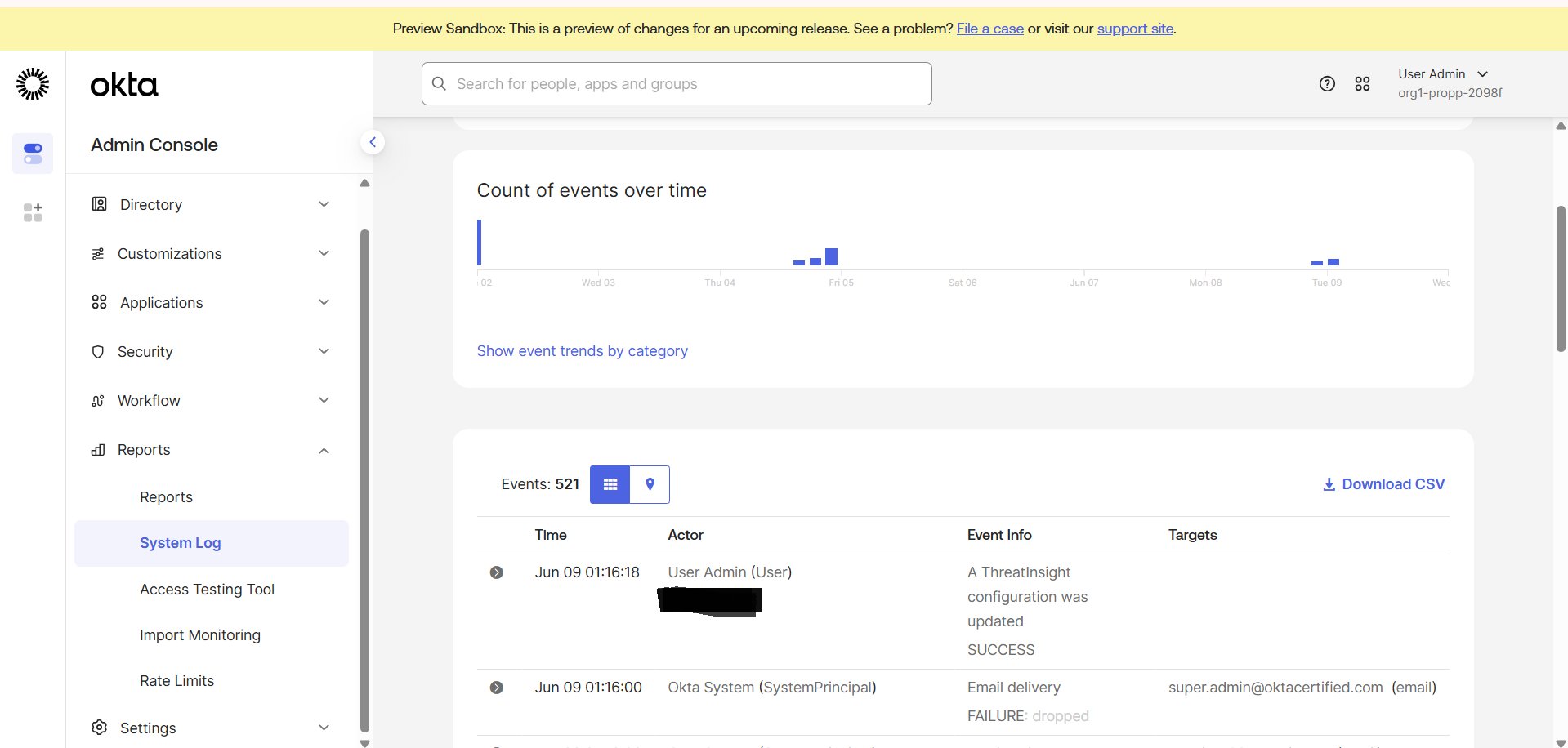
Task: Click Show event trends by category
Action: (583, 351)
